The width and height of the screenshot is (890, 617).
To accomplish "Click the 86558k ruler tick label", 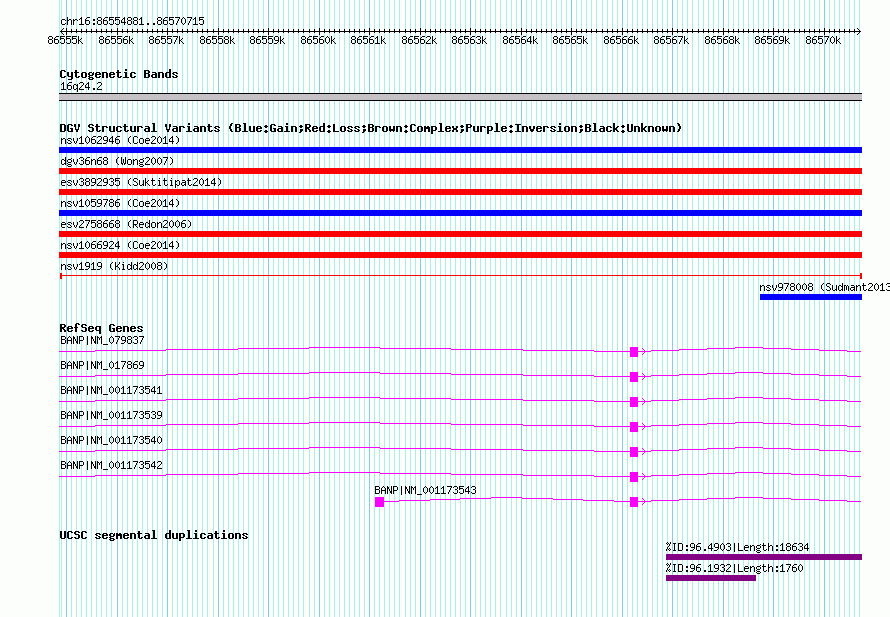I will tap(217, 40).
